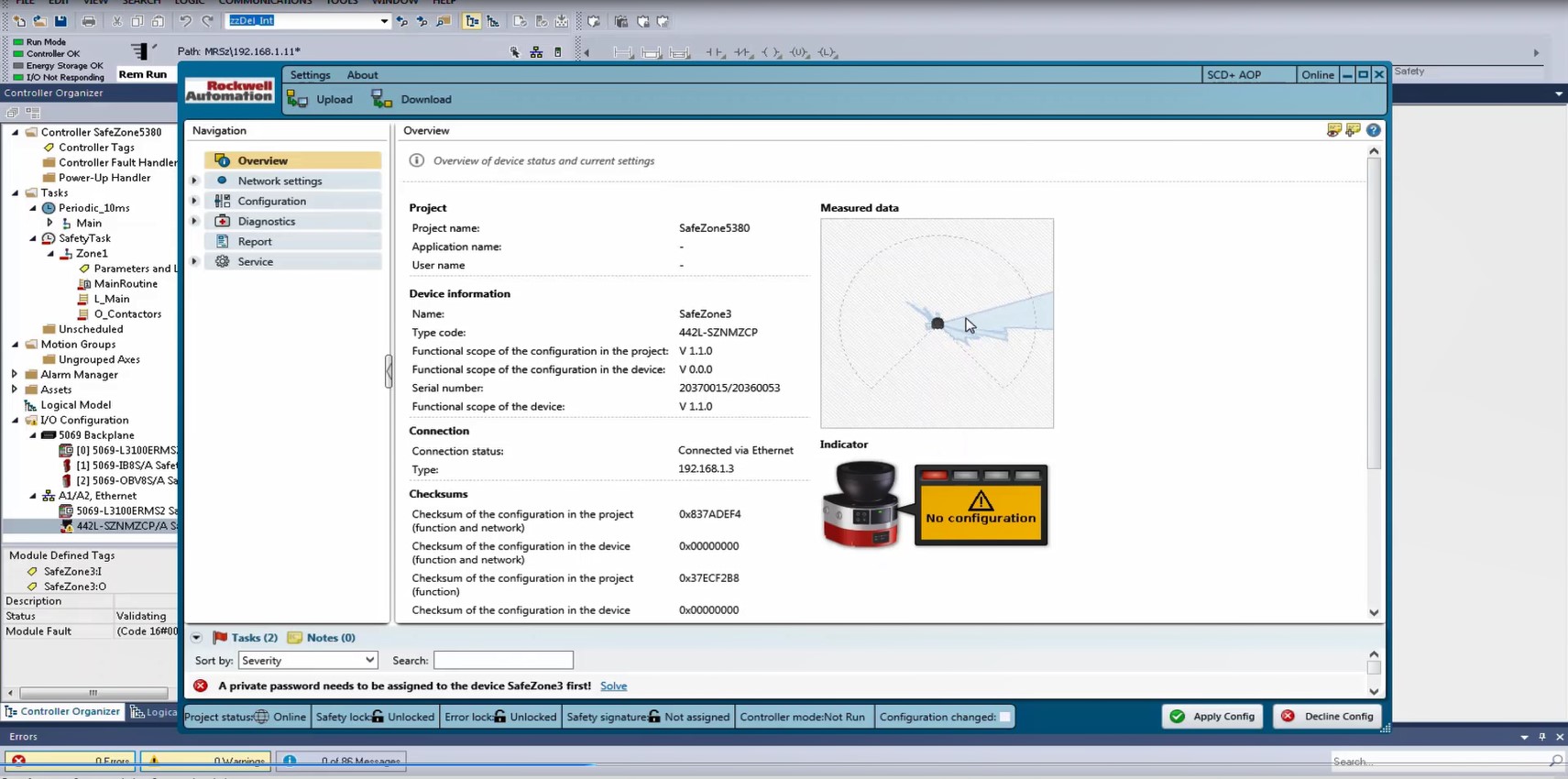
Task: Expand the Service navigation node
Action: [x=194, y=261]
